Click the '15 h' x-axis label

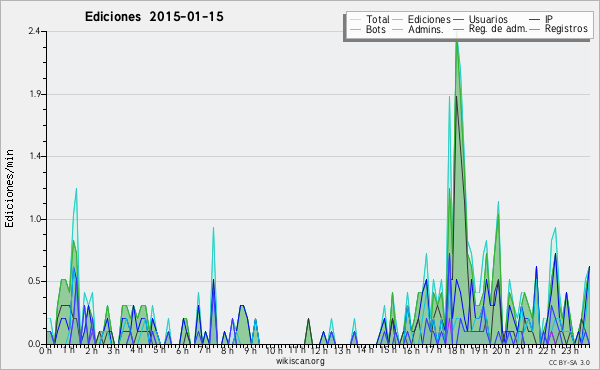click(x=388, y=350)
